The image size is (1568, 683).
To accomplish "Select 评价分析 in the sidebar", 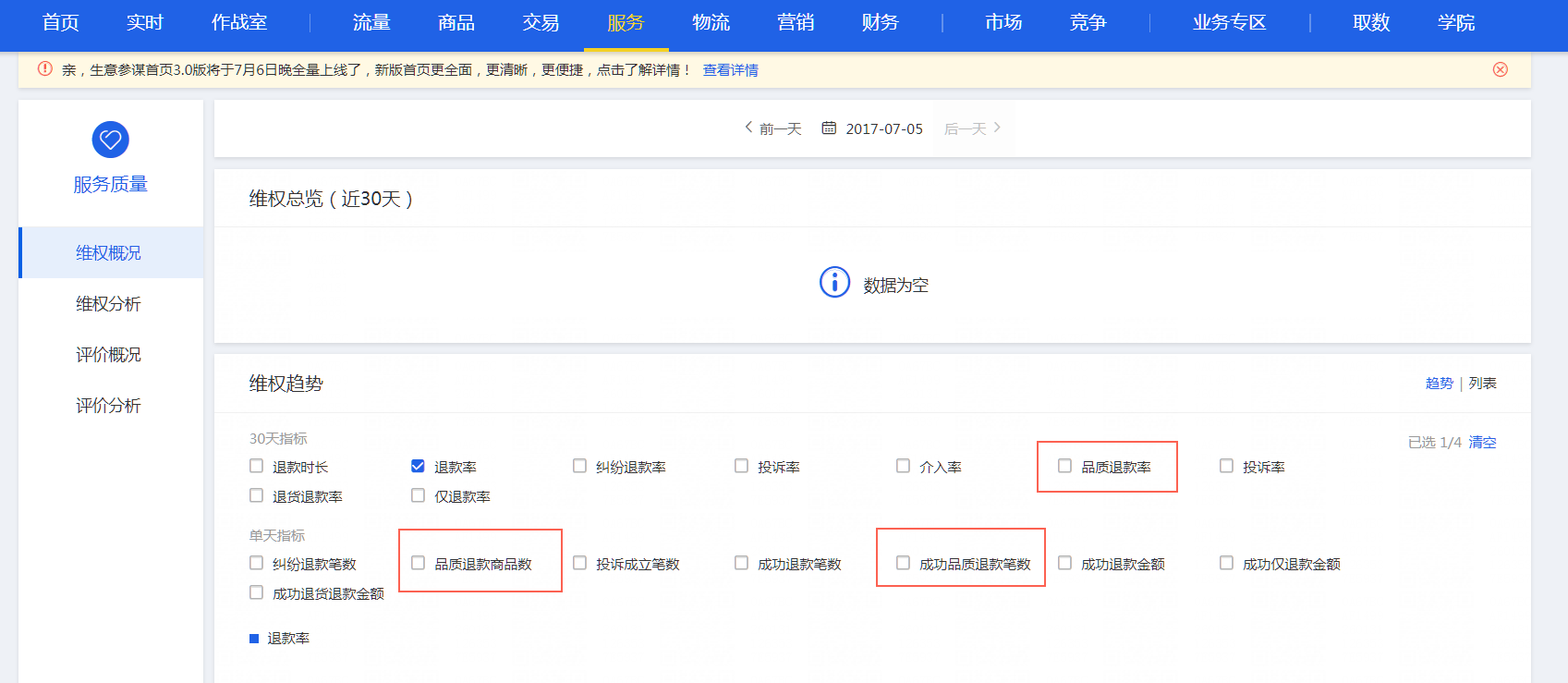I will click(x=111, y=405).
